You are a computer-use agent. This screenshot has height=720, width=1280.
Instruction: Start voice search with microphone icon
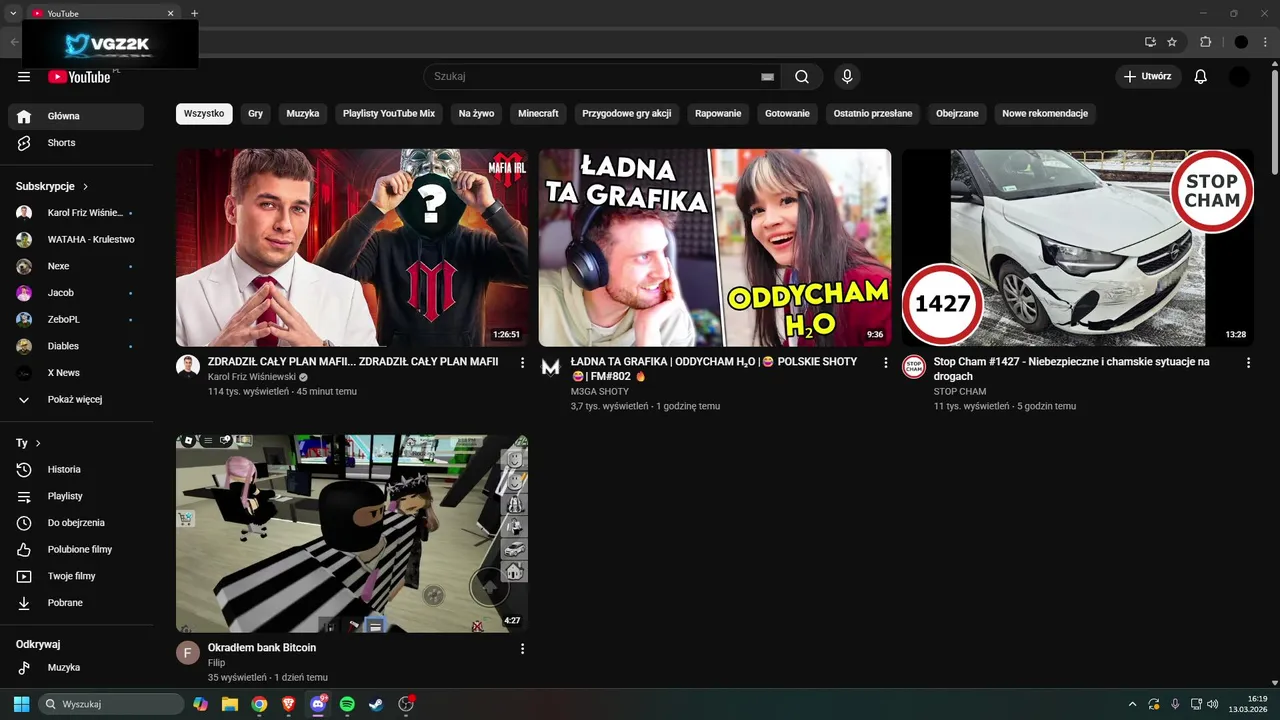click(847, 77)
